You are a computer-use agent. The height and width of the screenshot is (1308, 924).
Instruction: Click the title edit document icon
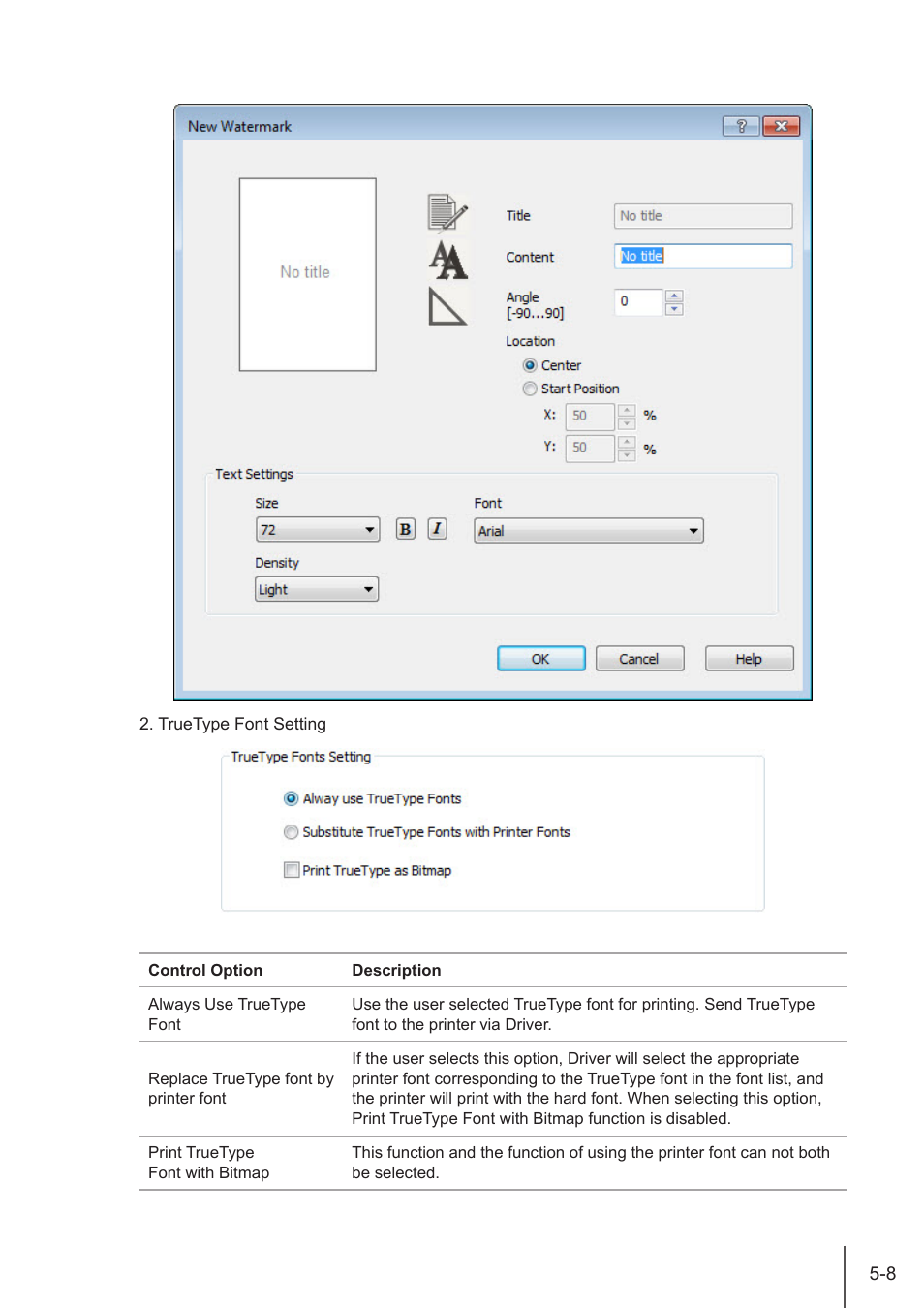click(x=447, y=212)
